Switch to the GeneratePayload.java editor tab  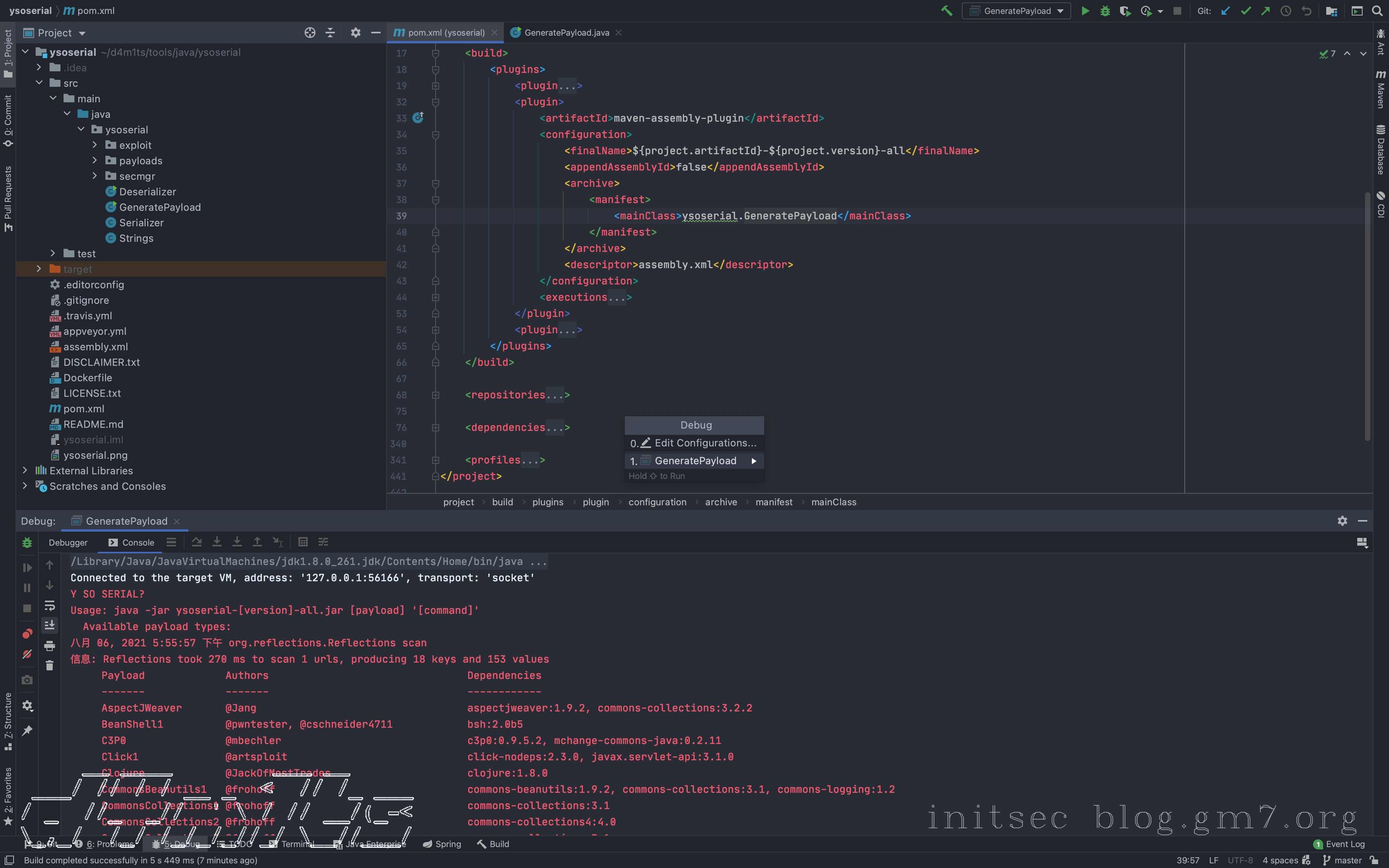(x=566, y=33)
